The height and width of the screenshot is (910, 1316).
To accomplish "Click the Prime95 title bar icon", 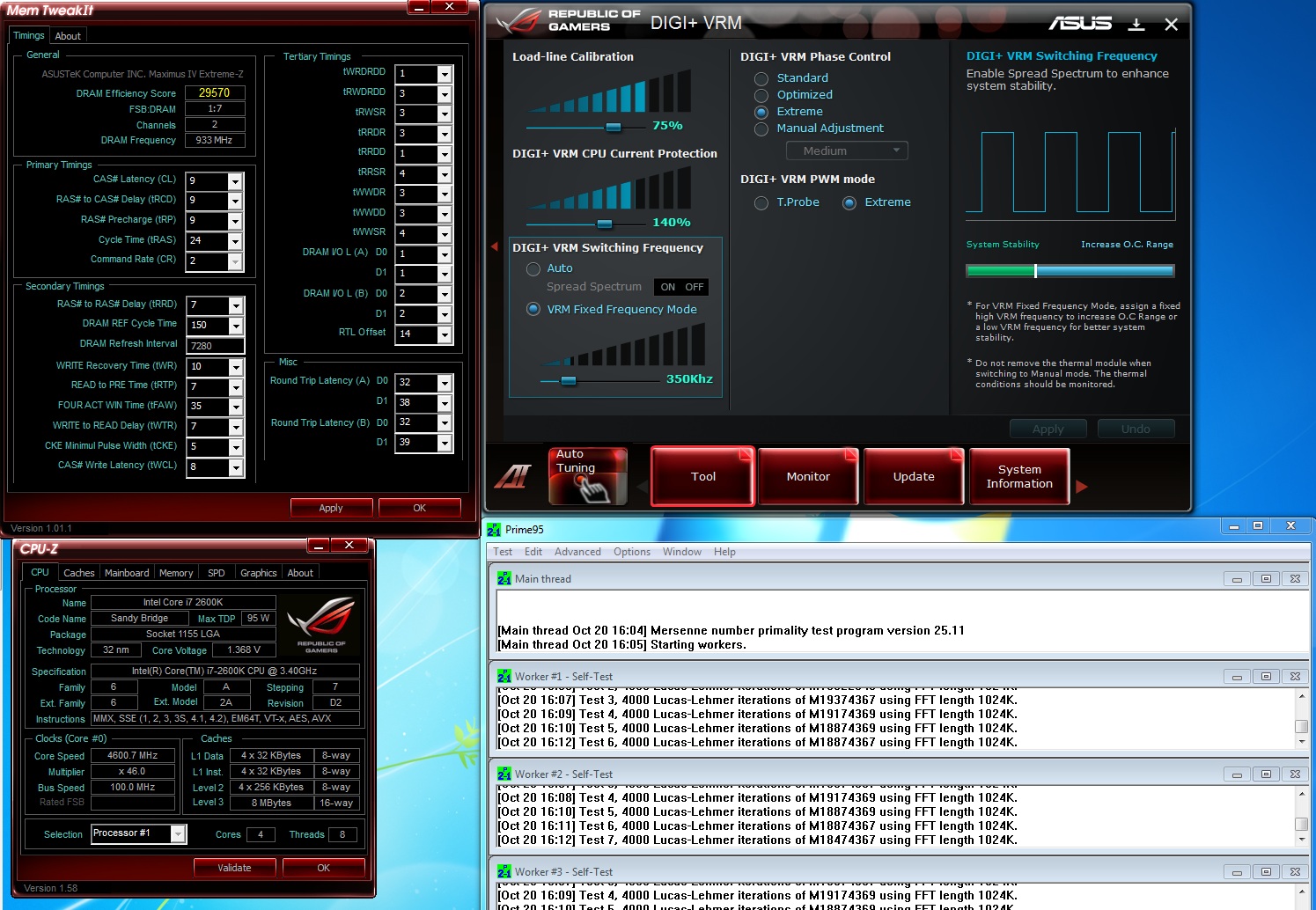I will tap(494, 529).
